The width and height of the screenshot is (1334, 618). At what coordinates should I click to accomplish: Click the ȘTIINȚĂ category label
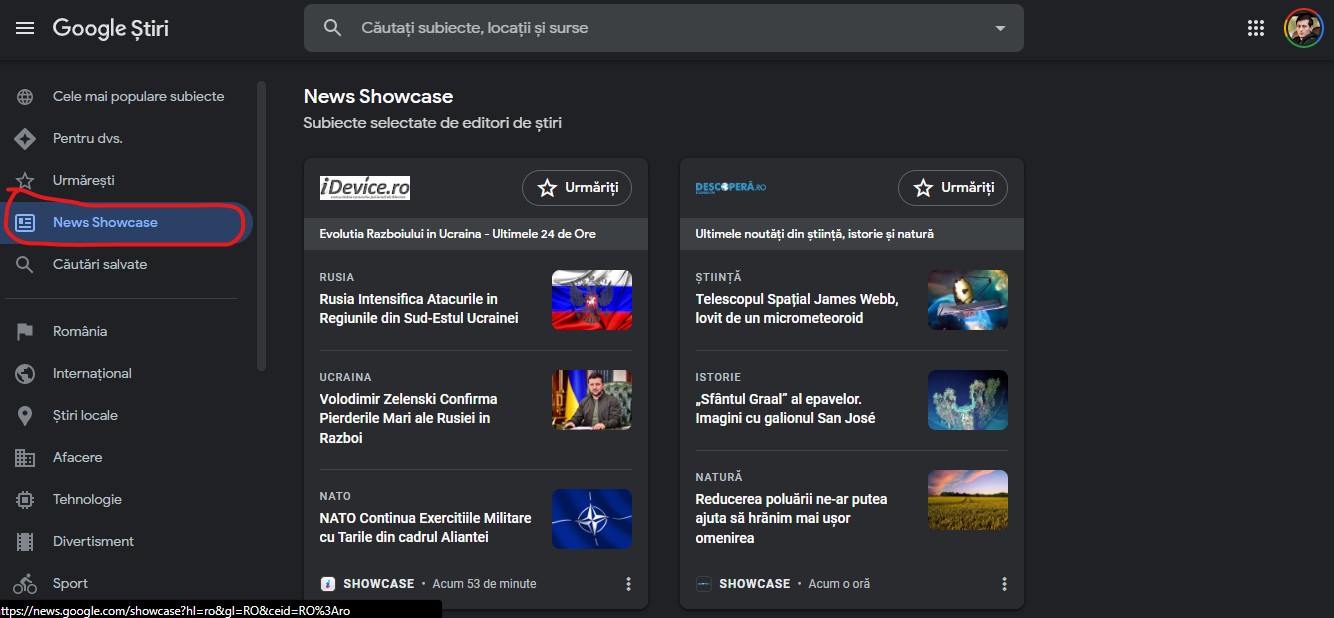[x=719, y=277]
